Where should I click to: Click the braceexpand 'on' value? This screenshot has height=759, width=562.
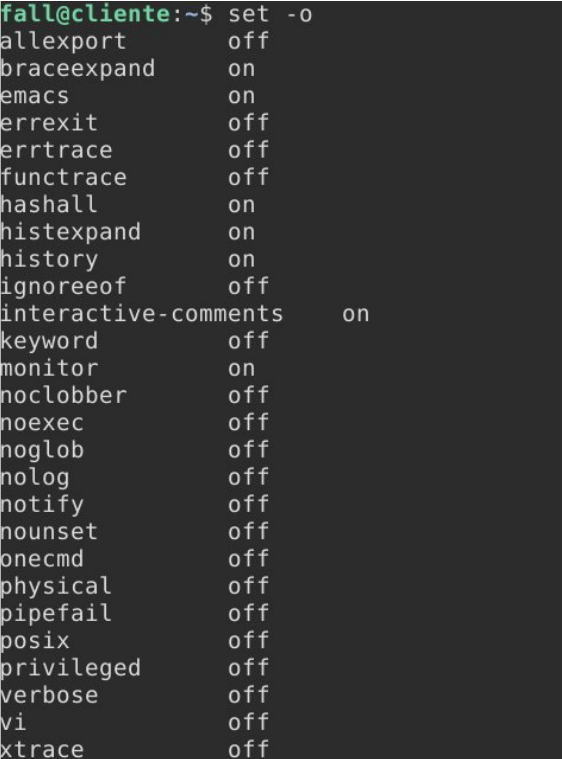point(242,69)
